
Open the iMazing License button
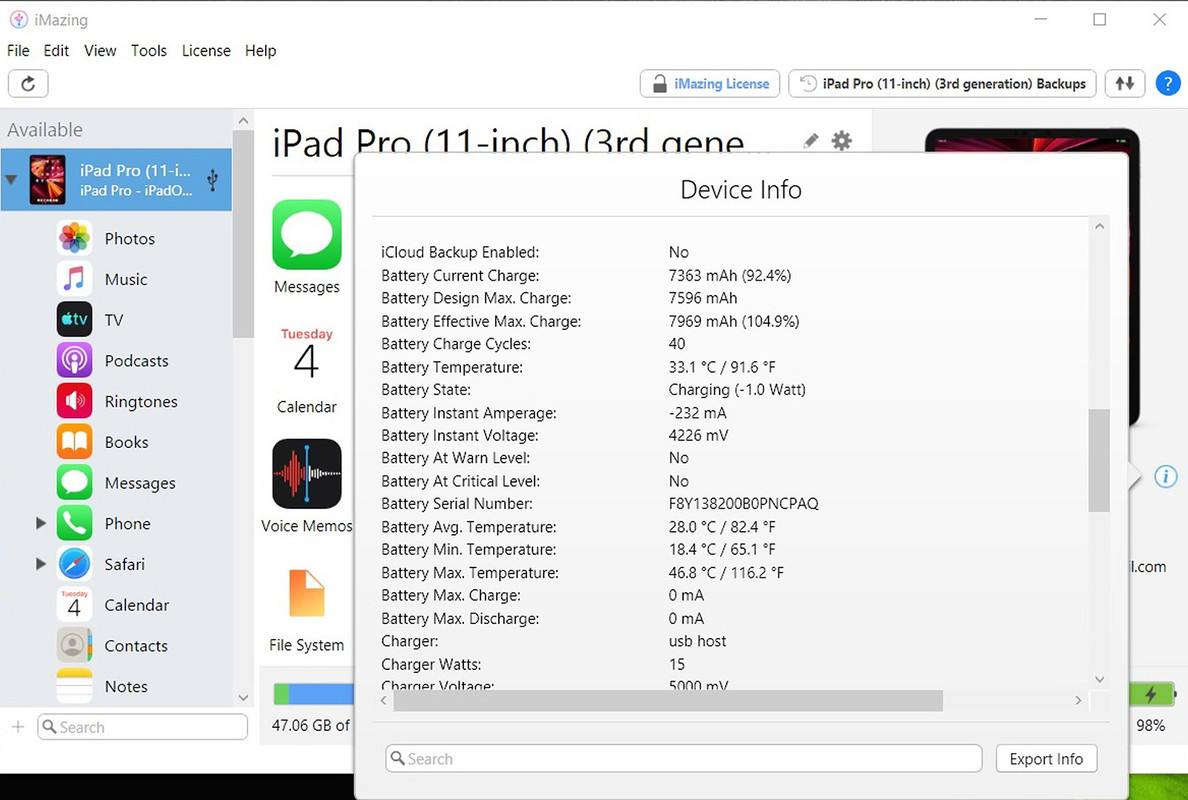click(x=710, y=83)
